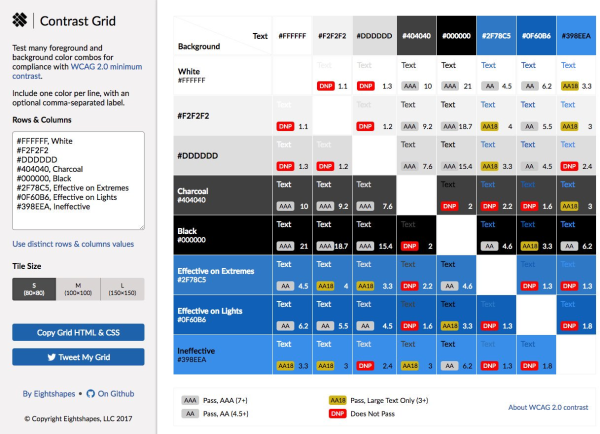The image size is (600, 434).
Task: Click the Twitter bird icon on Tweet button
Action: click(x=52, y=357)
